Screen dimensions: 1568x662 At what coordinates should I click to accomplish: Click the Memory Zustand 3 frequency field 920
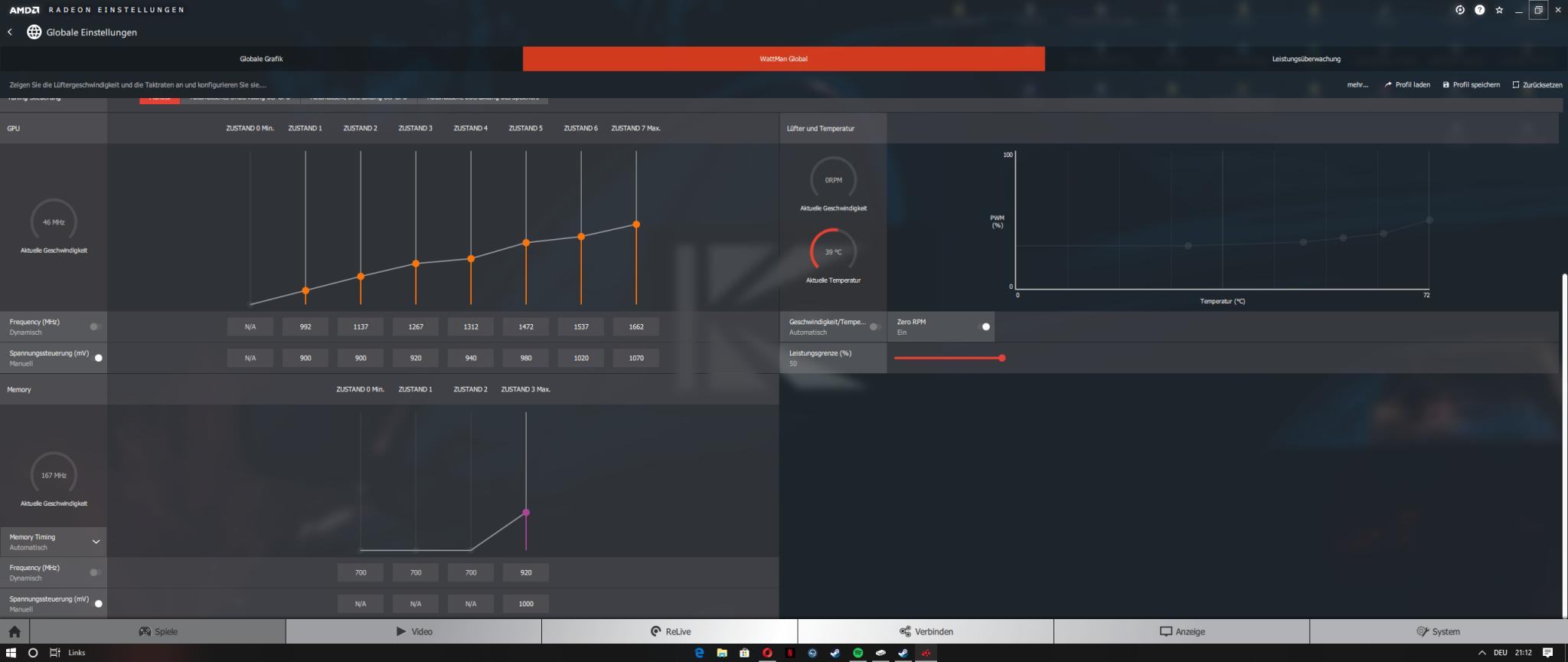coord(526,572)
